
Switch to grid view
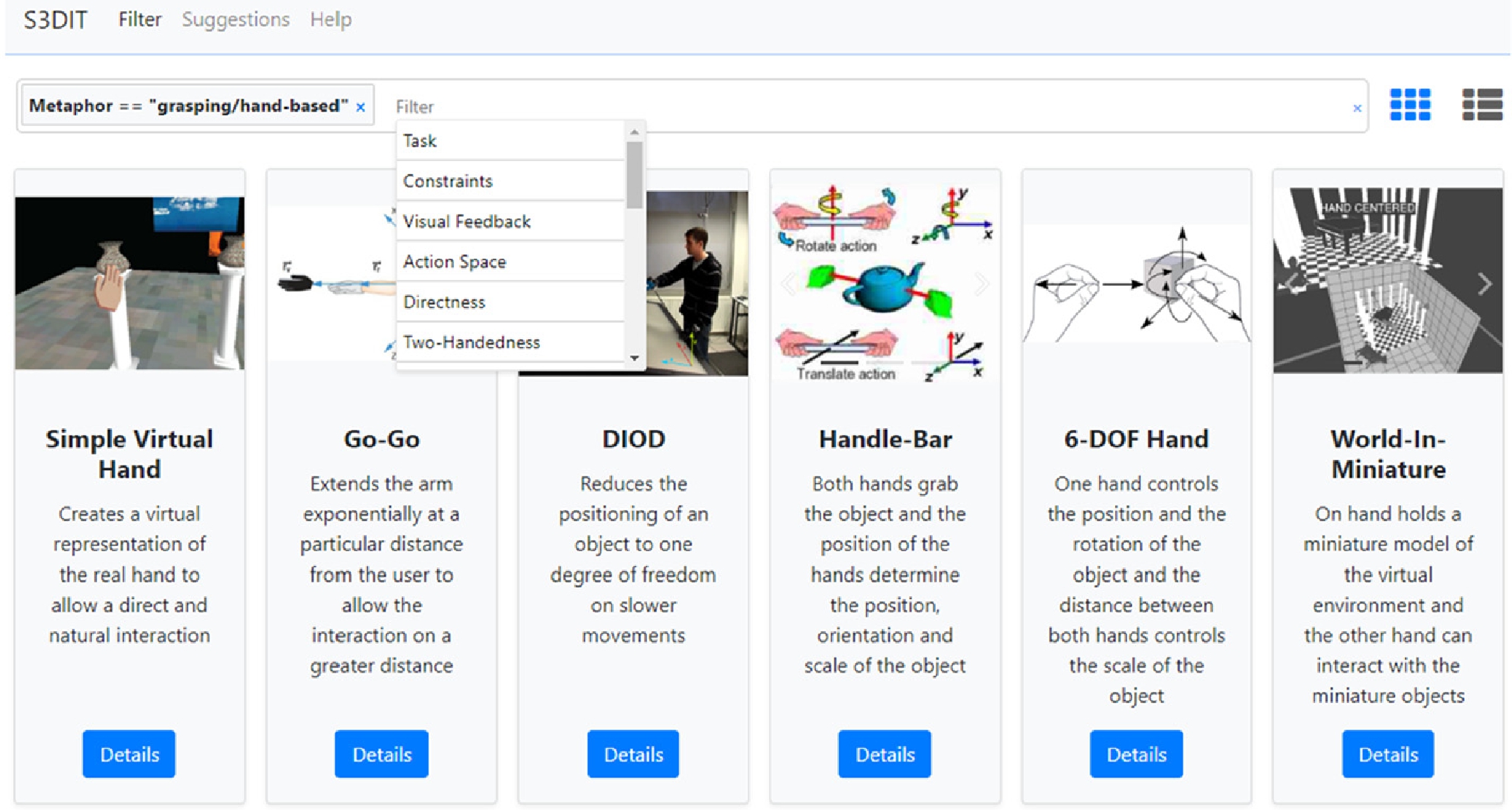(1409, 106)
